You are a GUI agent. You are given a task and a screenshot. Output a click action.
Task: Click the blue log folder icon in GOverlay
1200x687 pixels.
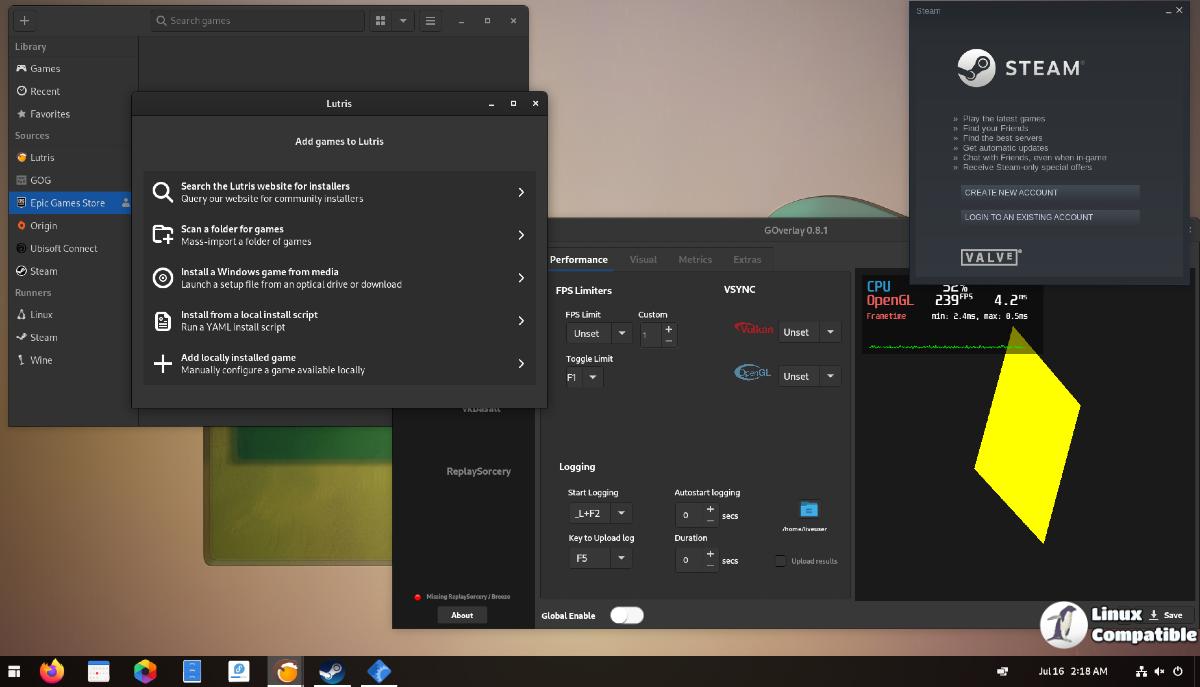click(x=809, y=509)
